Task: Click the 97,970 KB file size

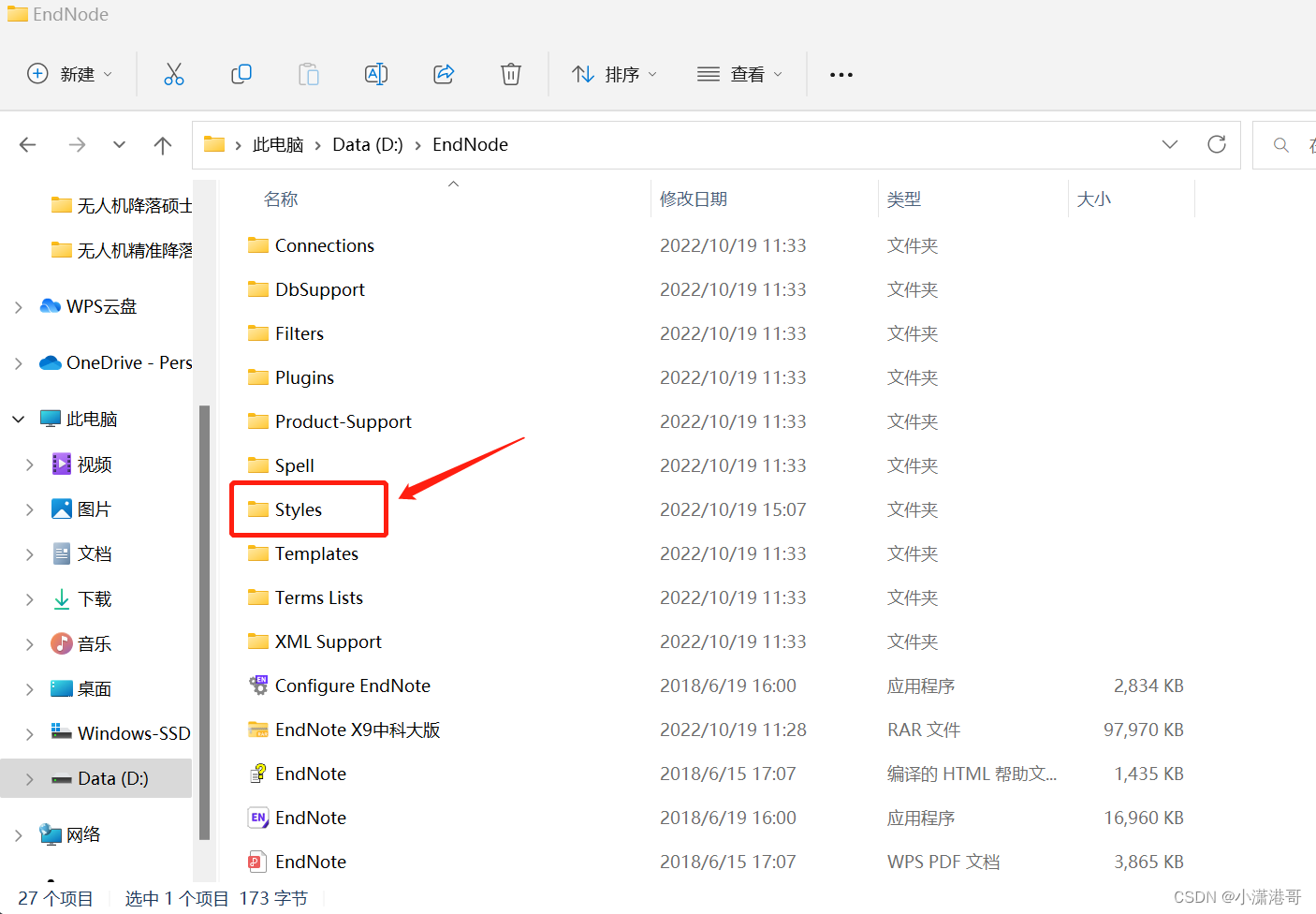Action: coord(1143,730)
